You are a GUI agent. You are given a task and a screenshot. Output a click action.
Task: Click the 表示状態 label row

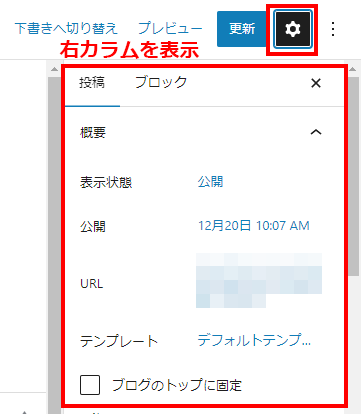click(x=106, y=183)
